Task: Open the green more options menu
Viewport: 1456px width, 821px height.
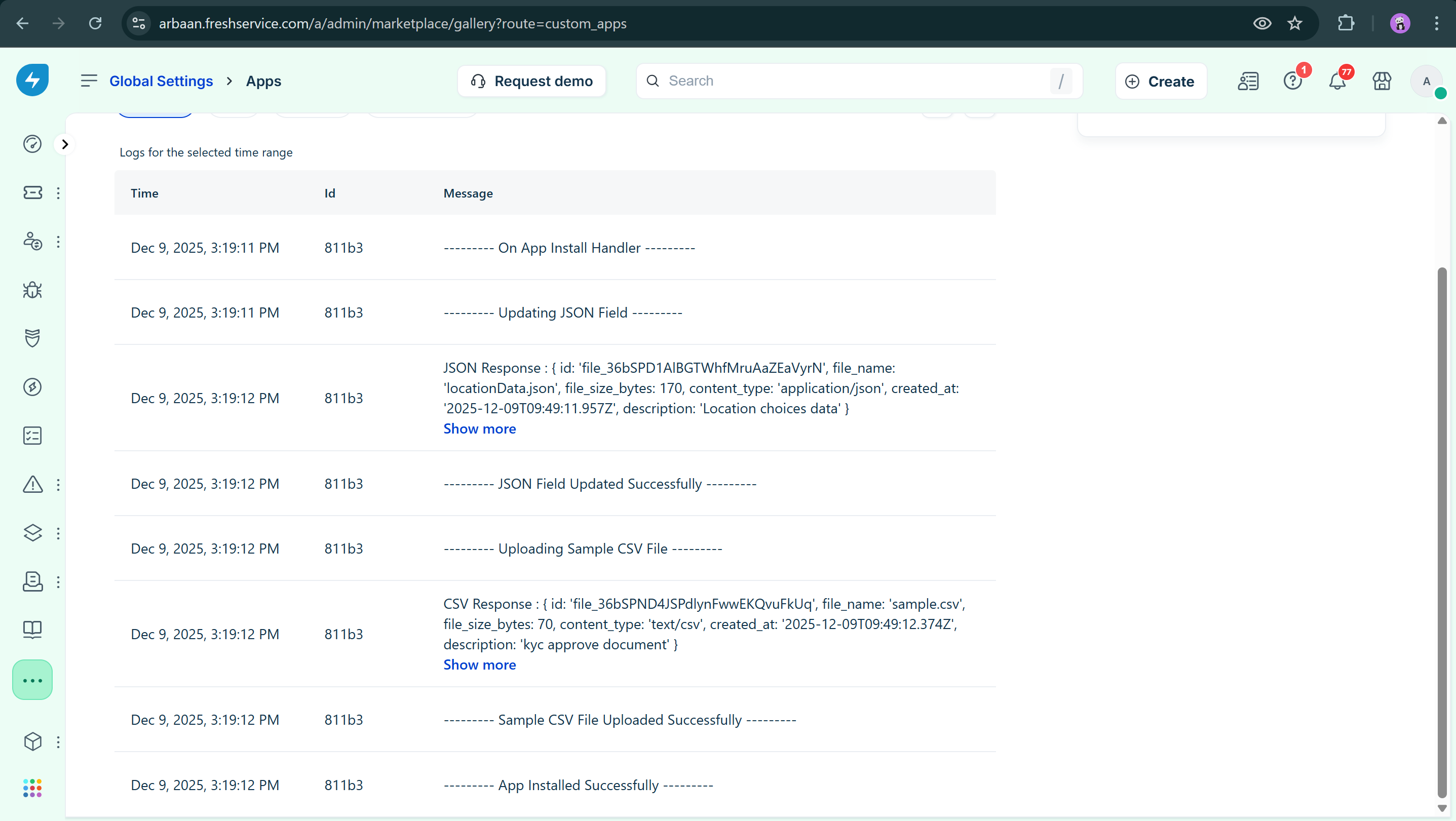Action: [x=32, y=680]
